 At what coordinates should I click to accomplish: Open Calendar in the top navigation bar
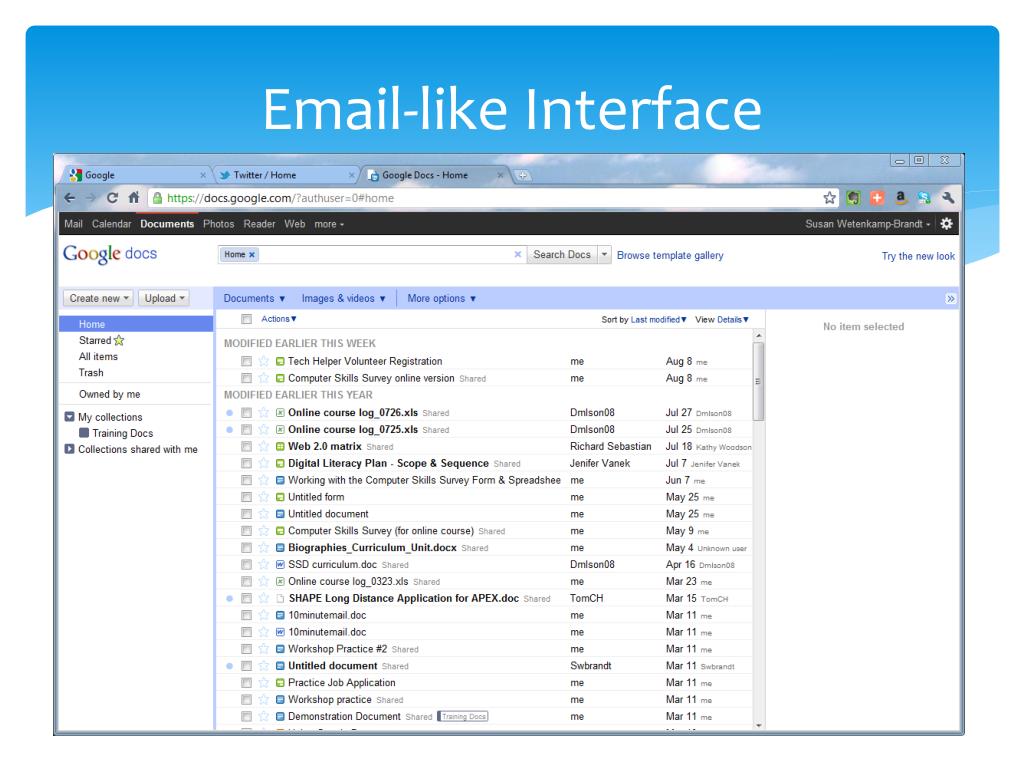[x=112, y=224]
